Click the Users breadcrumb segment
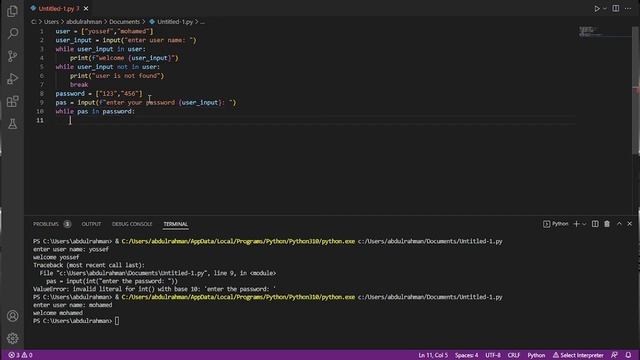 [x=51, y=22]
